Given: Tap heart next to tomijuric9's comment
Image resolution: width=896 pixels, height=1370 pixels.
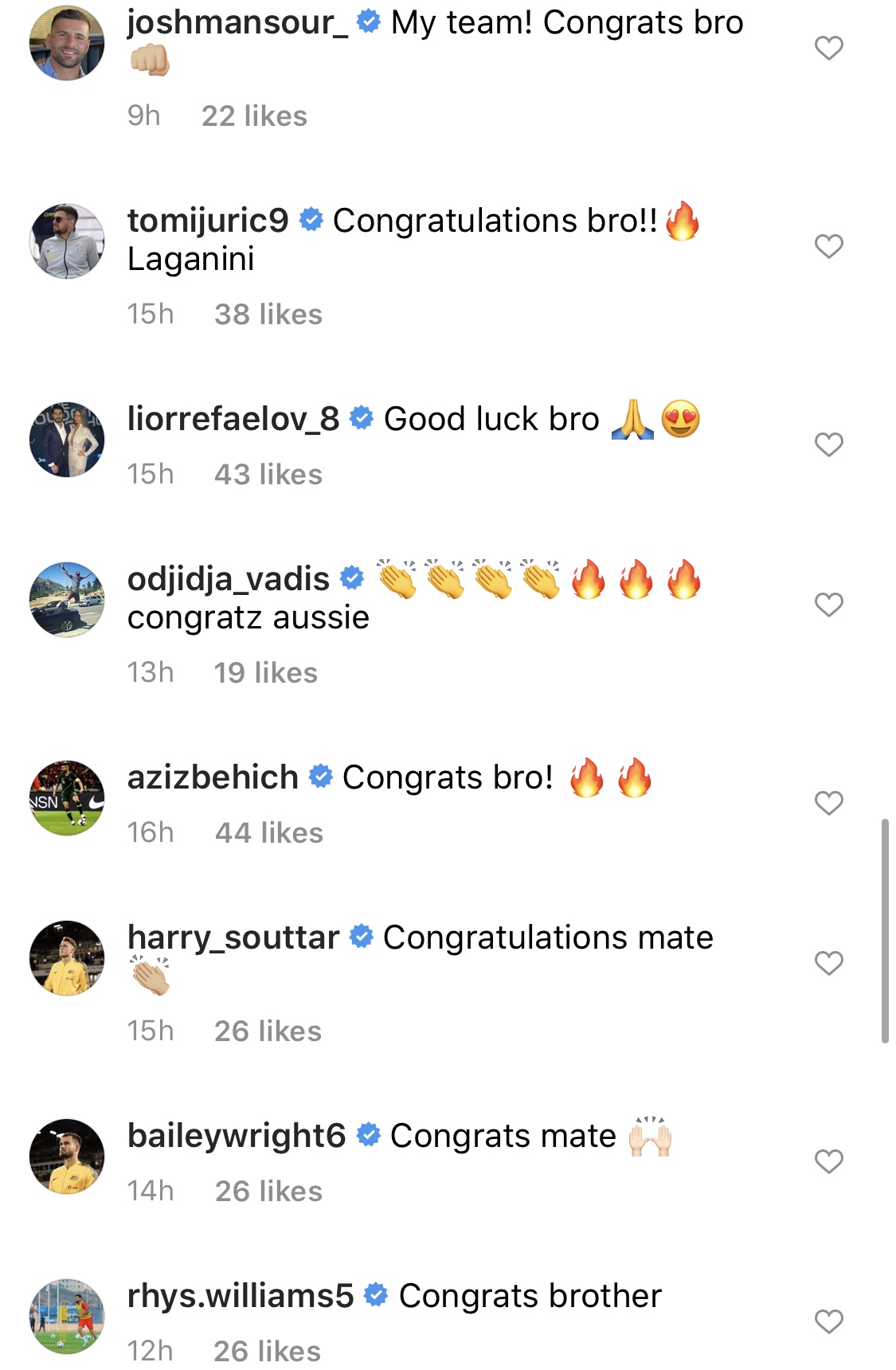Looking at the screenshot, I should [828, 246].
